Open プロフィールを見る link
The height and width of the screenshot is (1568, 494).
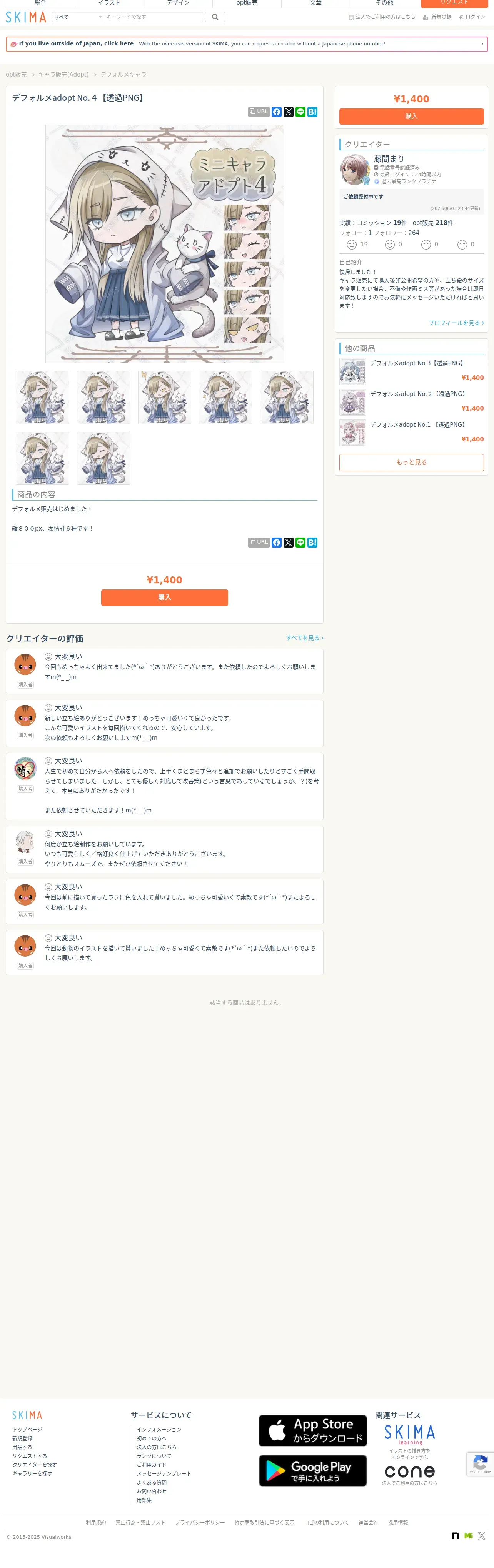point(456,323)
